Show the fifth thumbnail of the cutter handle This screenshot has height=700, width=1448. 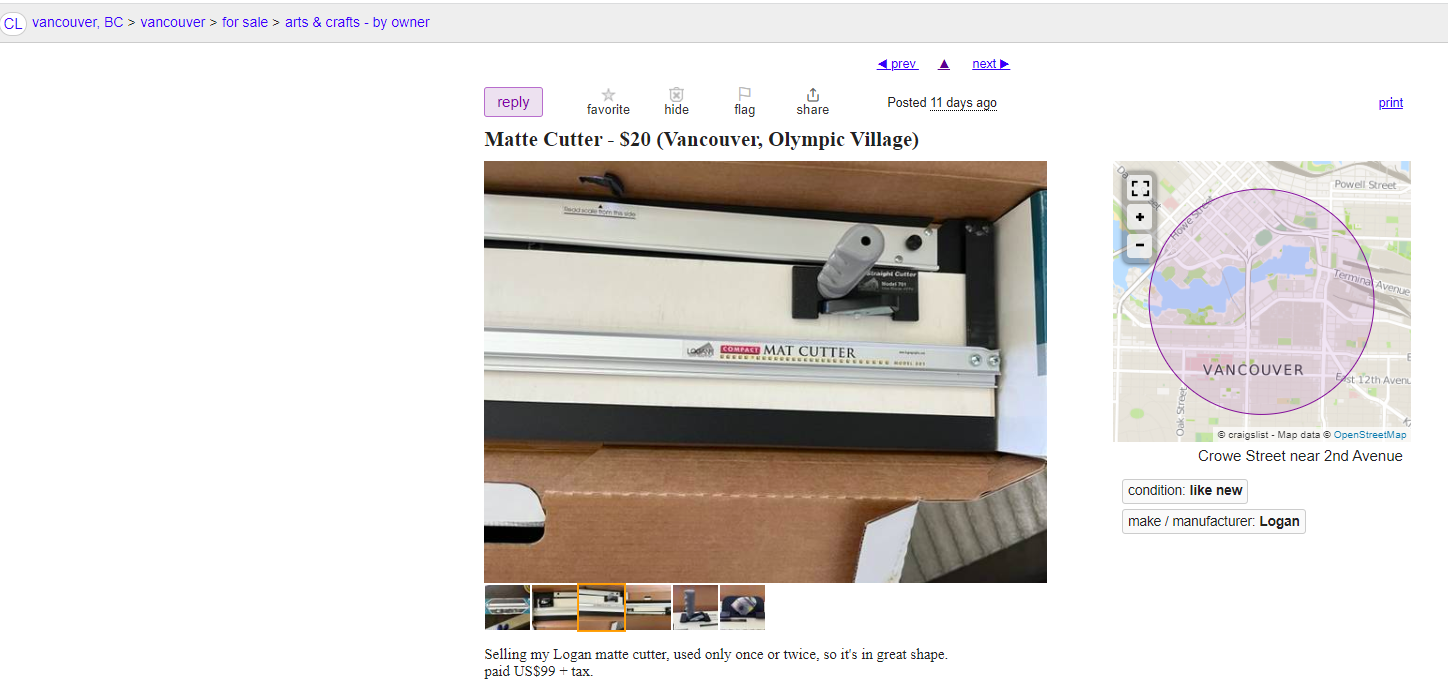pos(695,607)
